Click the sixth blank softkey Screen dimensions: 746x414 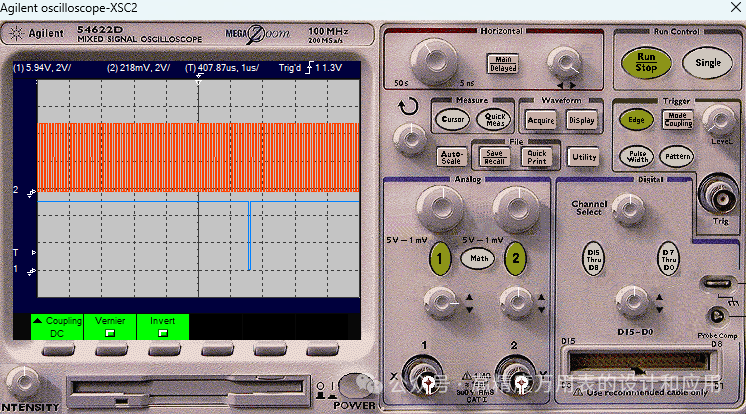pyautogui.click(x=323, y=351)
